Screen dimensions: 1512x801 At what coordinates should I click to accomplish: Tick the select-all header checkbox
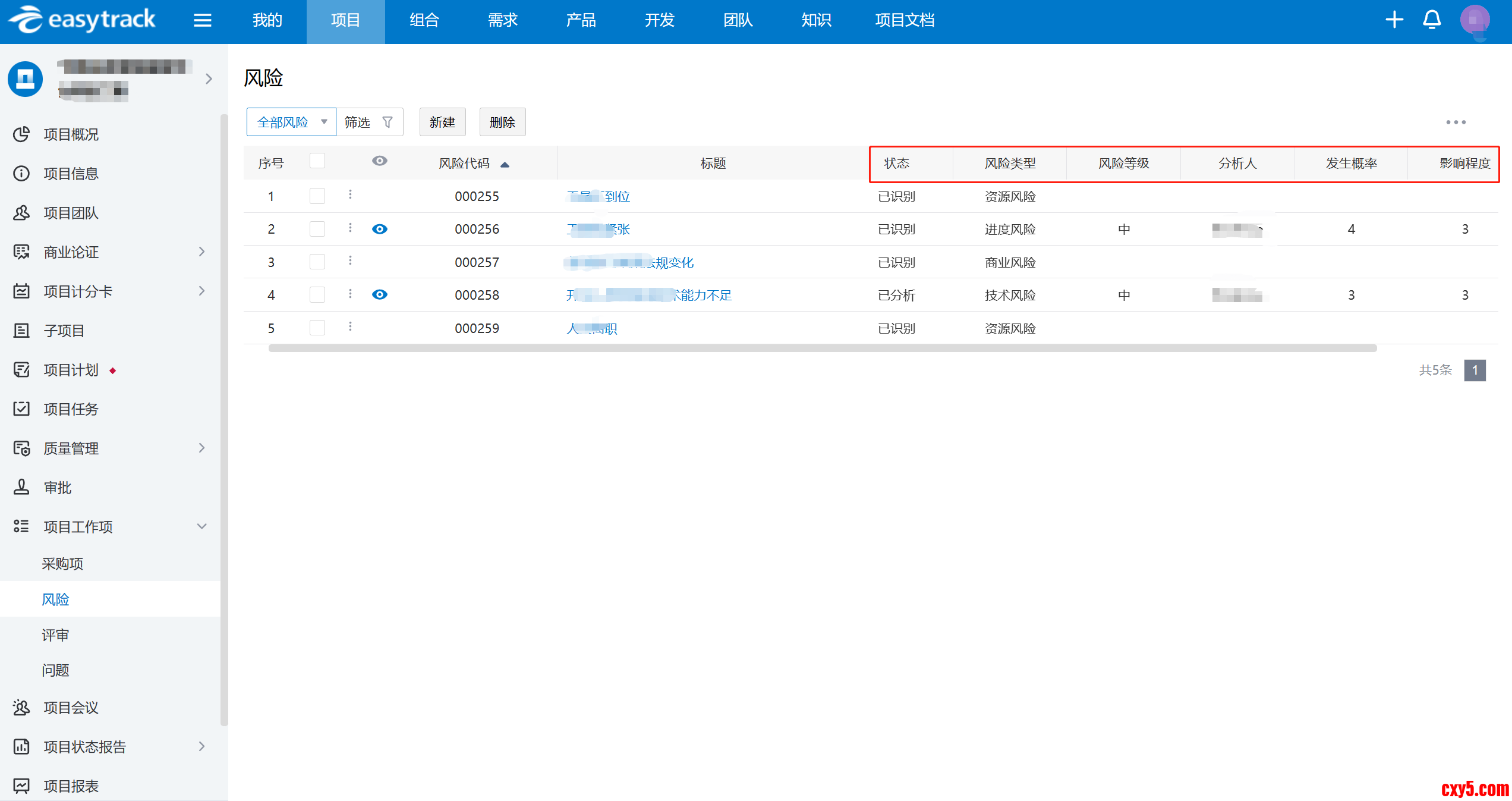pos(317,161)
